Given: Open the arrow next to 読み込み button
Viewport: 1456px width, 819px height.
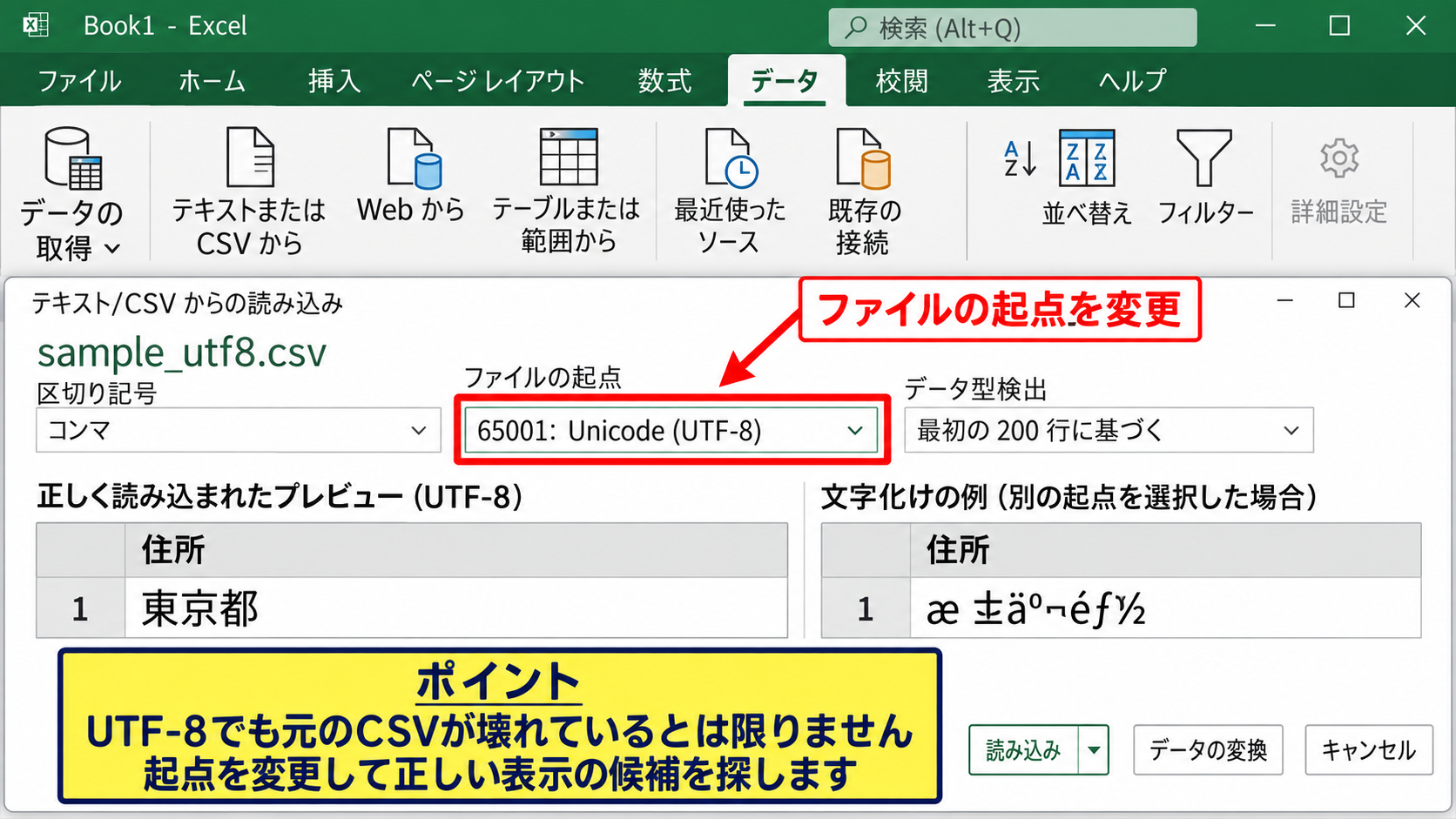Looking at the screenshot, I should [x=1094, y=749].
